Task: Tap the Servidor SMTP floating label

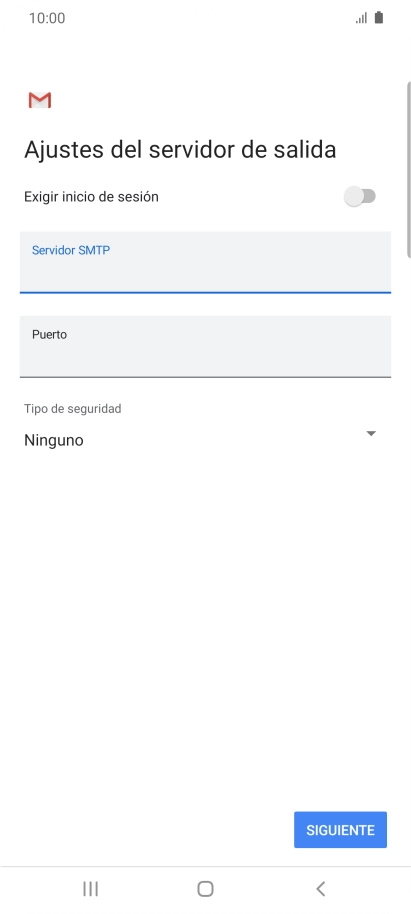Action: [71, 250]
